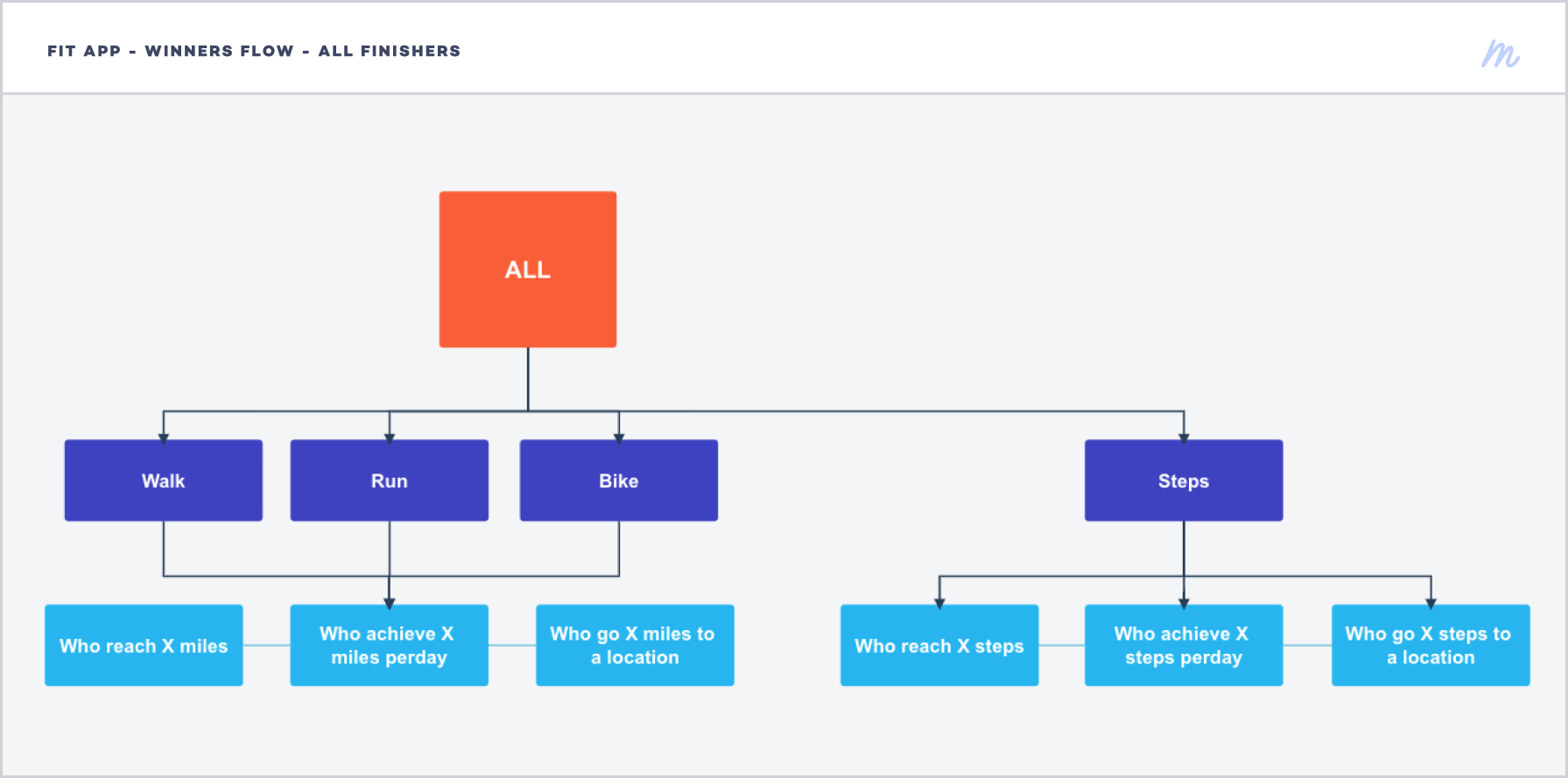Select the Run node
Screen dimensions: 1568x778
coord(390,480)
